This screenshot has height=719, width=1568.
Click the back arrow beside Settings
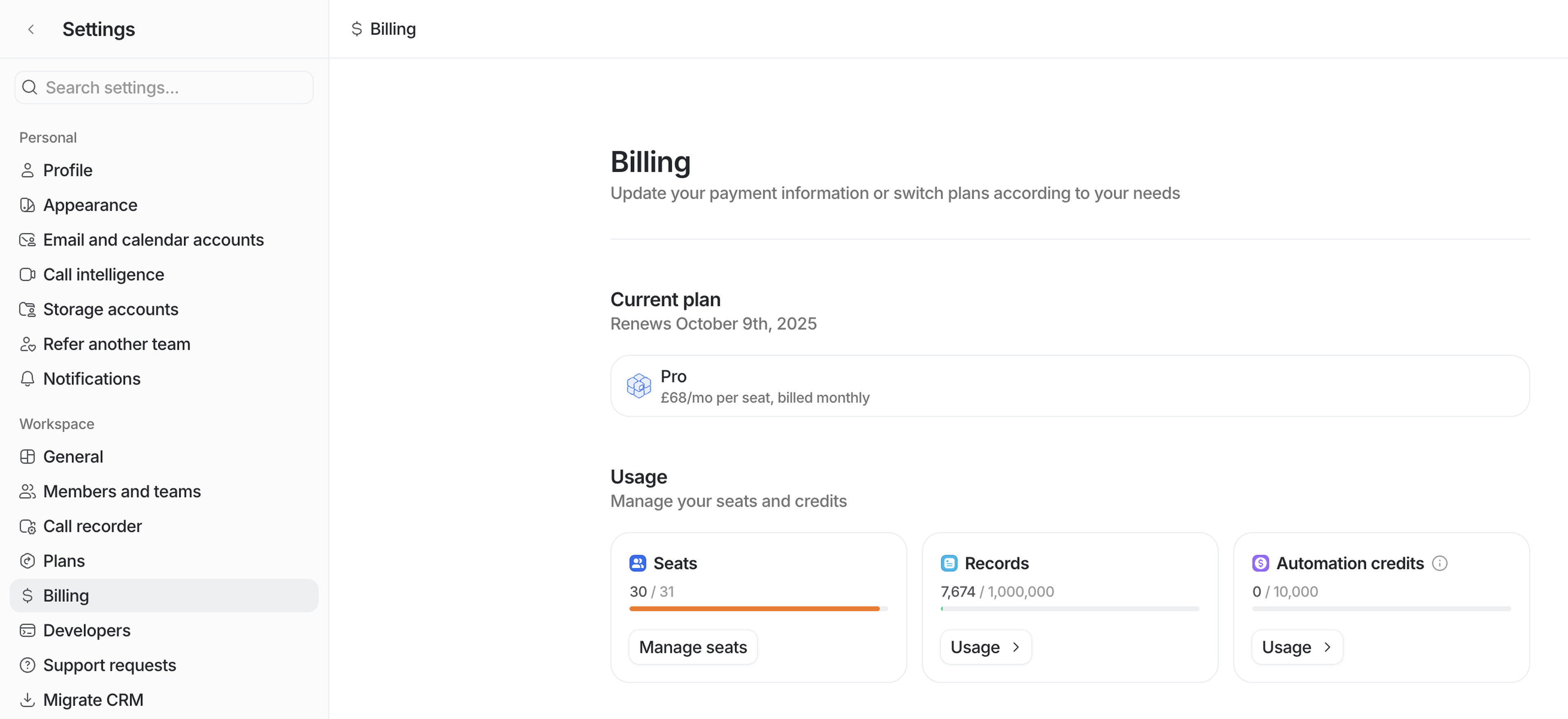pos(31,29)
